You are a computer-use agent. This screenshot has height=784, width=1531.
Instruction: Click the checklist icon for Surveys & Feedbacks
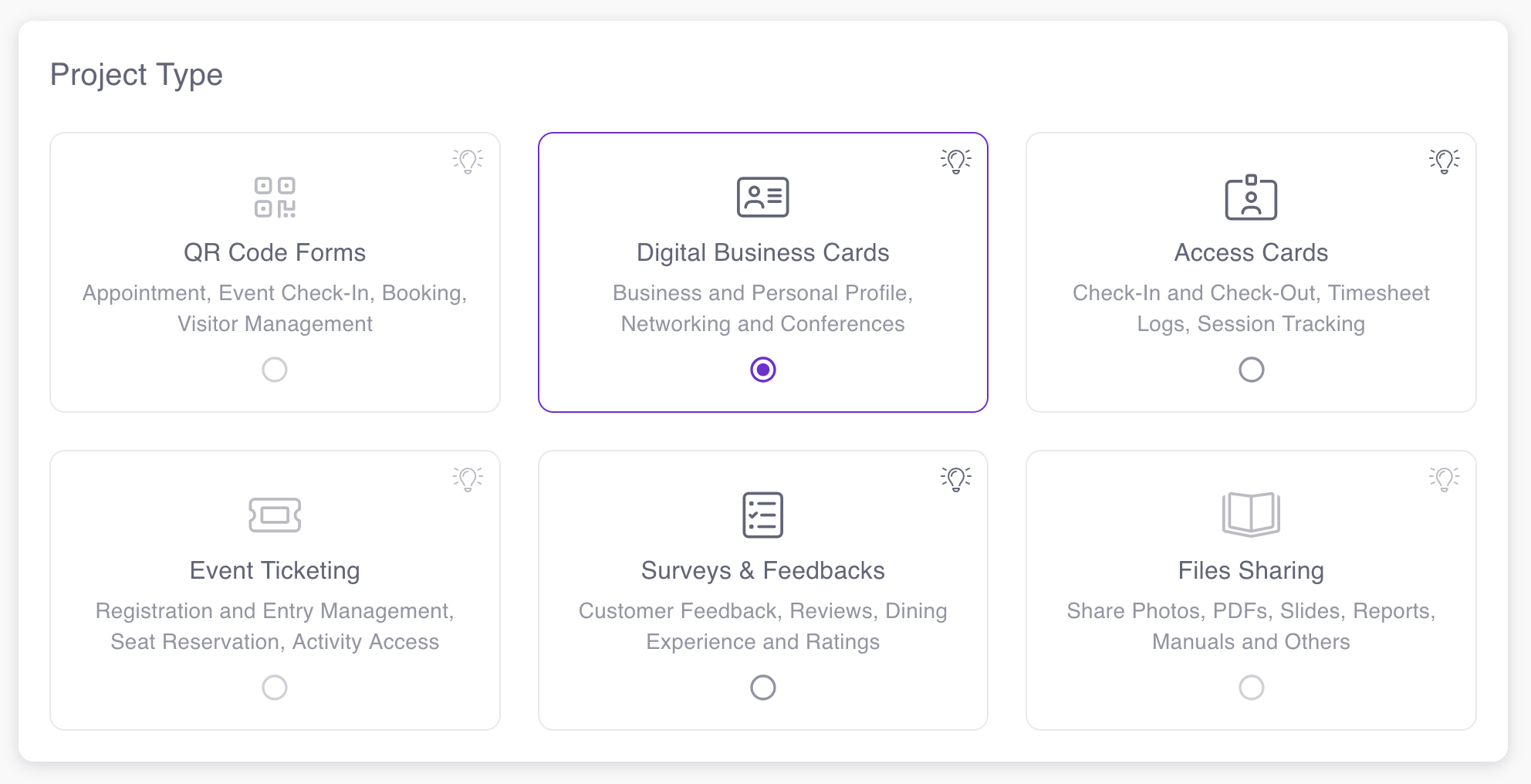click(x=762, y=515)
